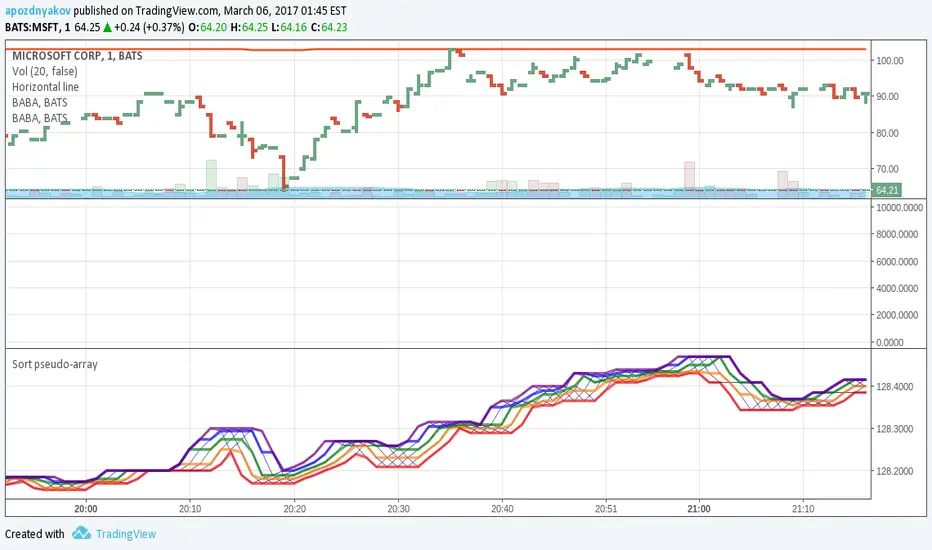The width and height of the screenshot is (932, 550).
Task: Click the 21:10 time axis marker
Action: pos(803,509)
